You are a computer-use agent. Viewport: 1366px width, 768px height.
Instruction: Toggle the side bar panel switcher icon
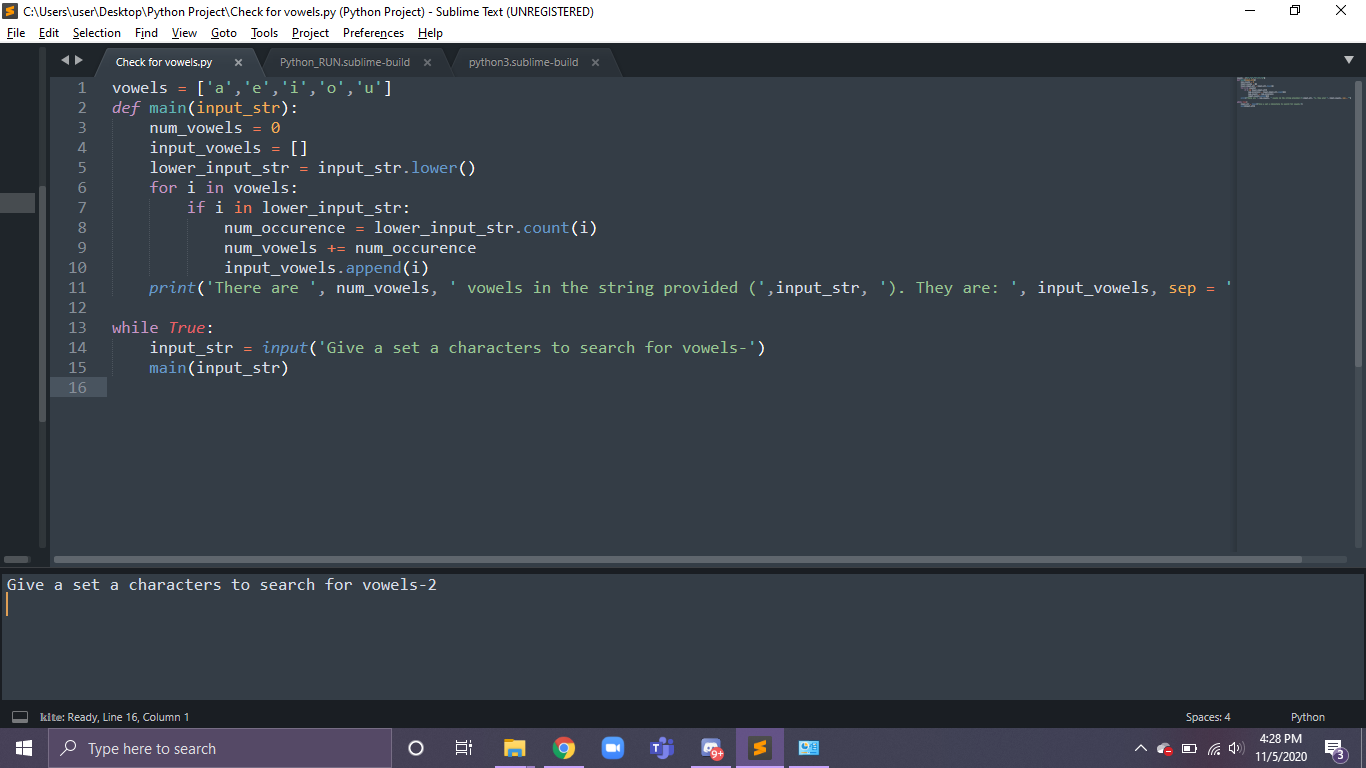coord(20,717)
